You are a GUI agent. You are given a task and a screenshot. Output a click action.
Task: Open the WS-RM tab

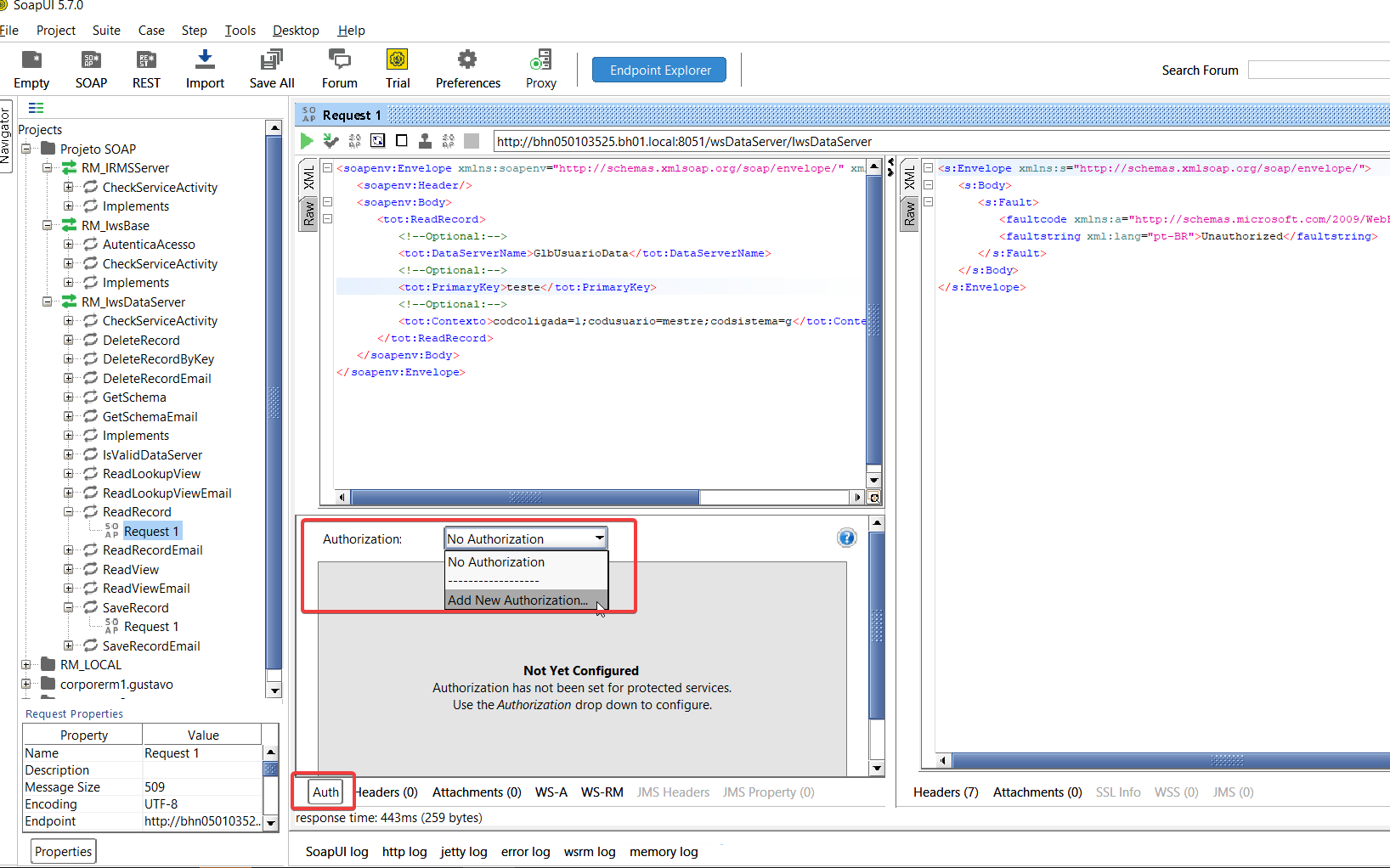(x=602, y=792)
